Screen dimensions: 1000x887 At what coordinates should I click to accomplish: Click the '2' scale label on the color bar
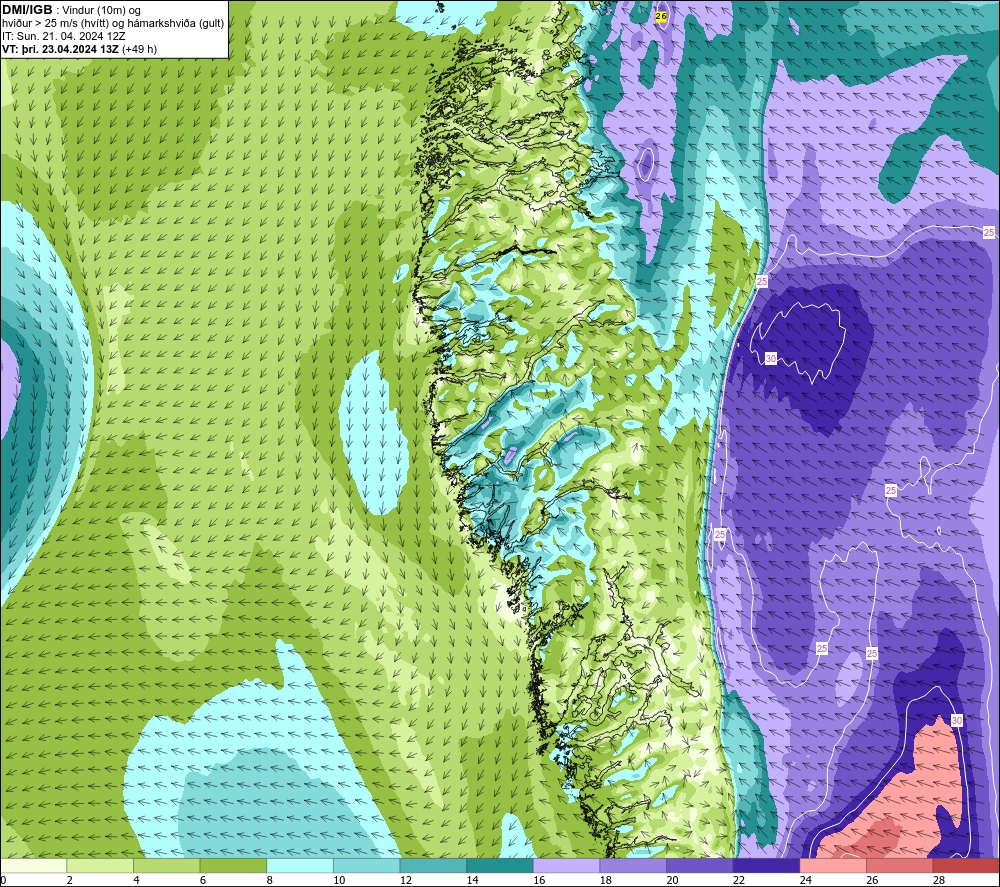[x=70, y=880]
